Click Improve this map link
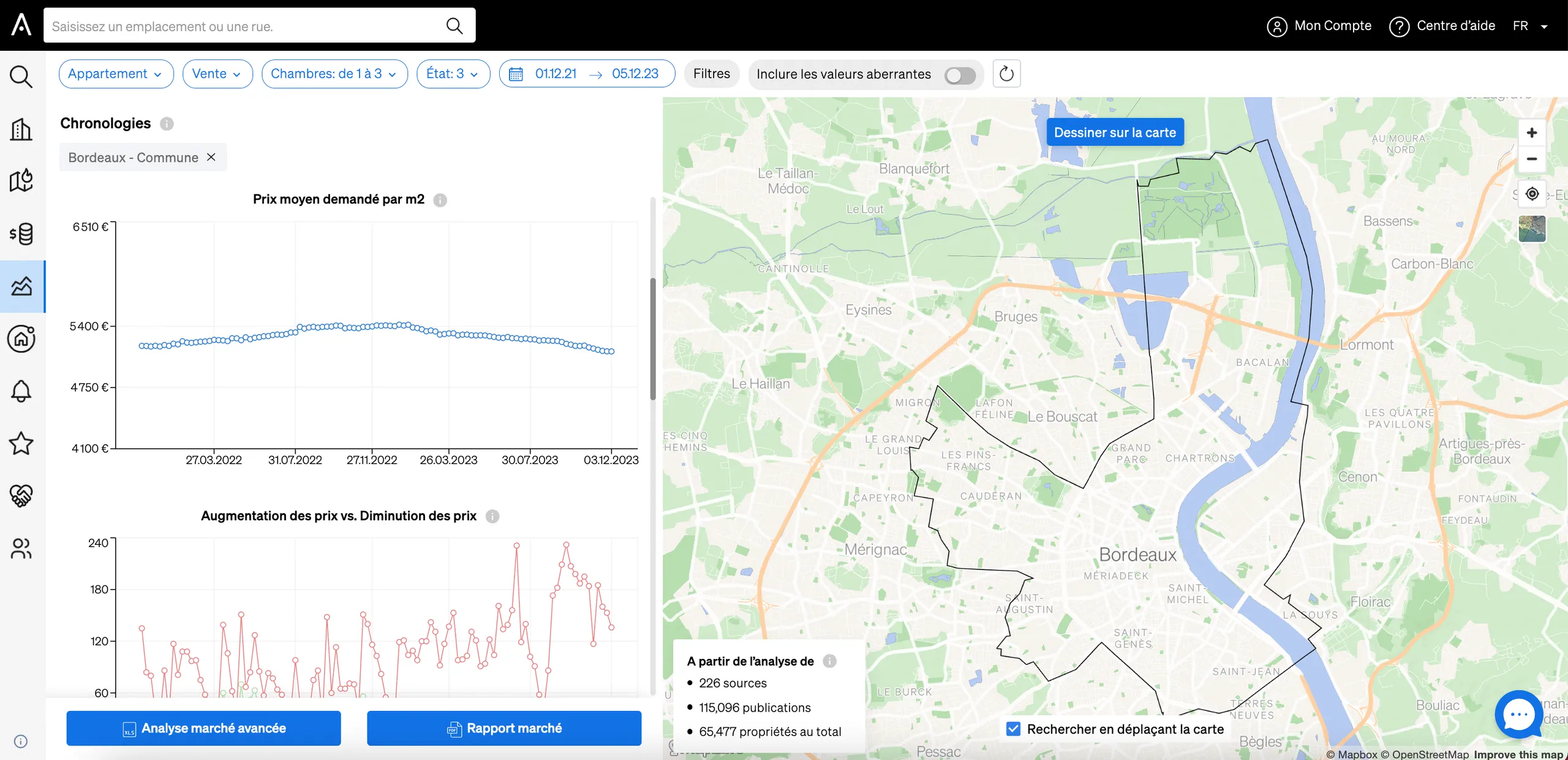 coord(1518,754)
